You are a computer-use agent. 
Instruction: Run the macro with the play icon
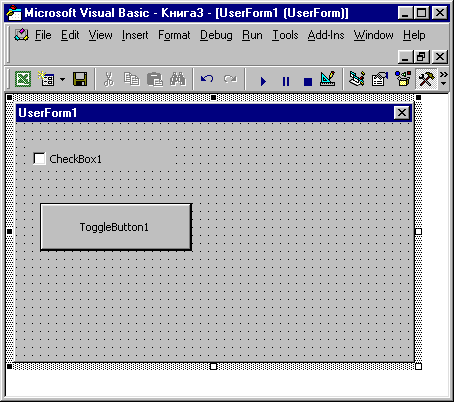tap(263, 81)
